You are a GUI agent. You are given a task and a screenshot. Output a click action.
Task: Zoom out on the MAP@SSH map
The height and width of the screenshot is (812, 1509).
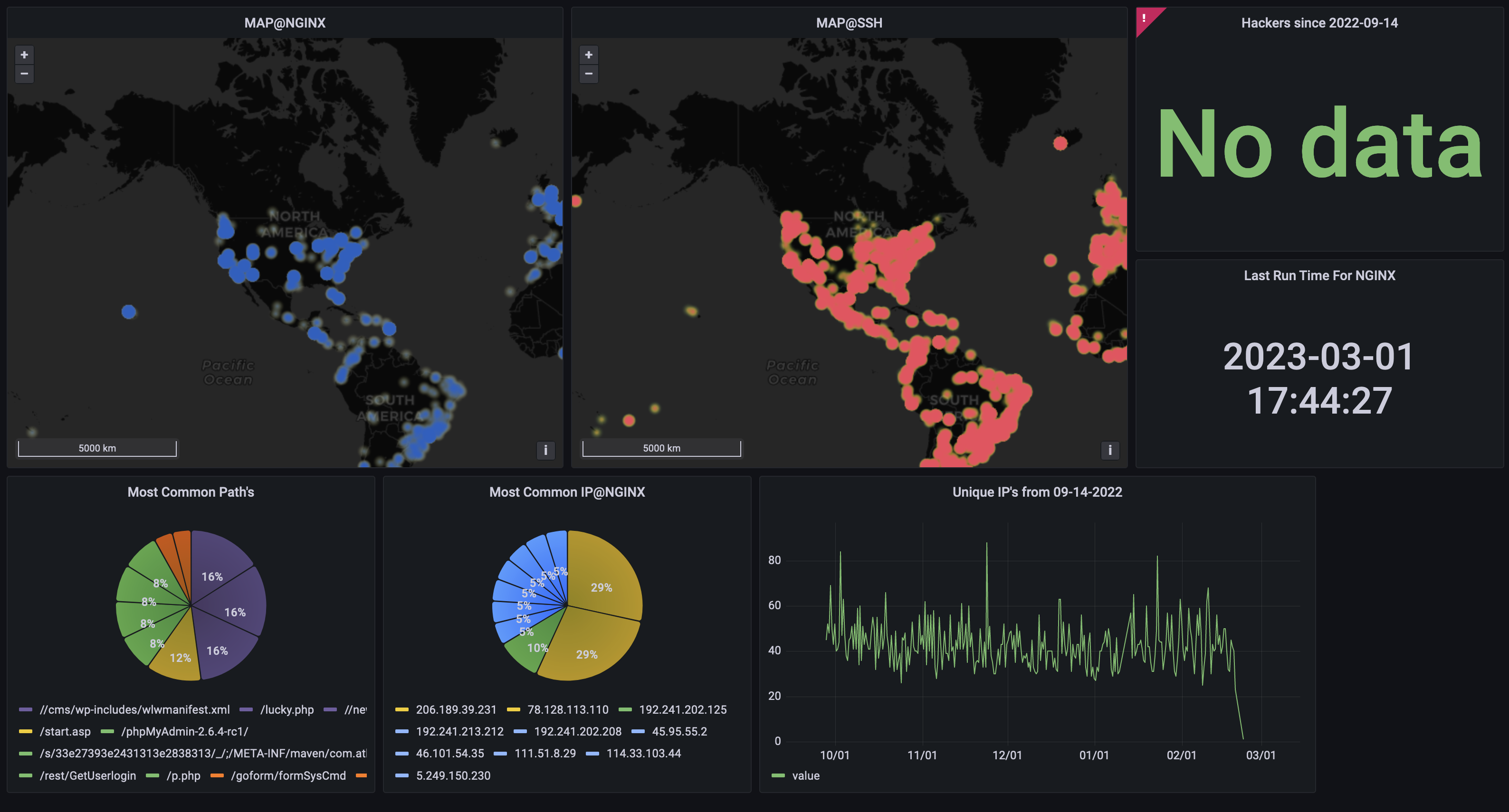tap(589, 74)
